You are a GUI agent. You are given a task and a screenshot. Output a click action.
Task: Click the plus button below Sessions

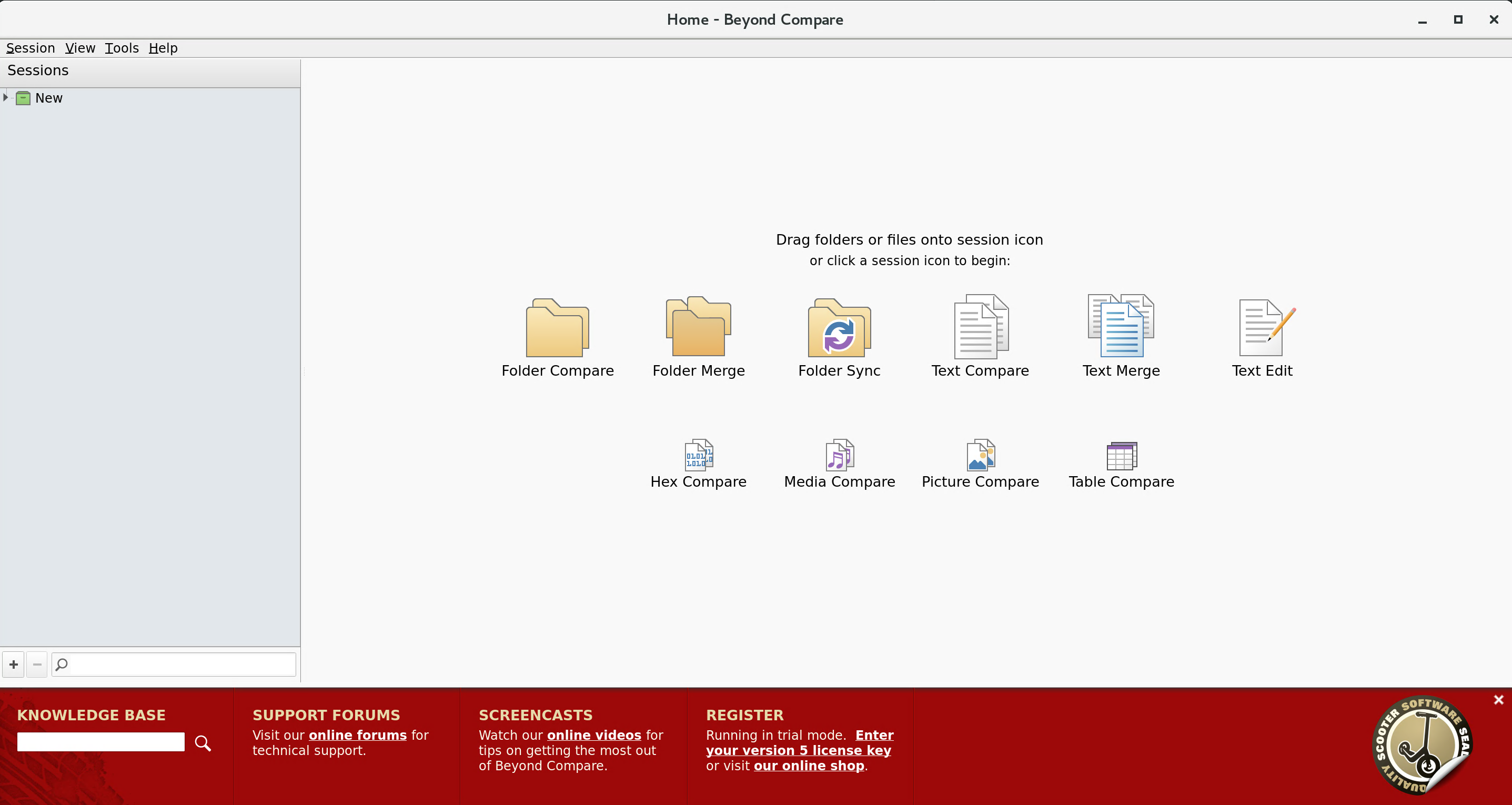(x=14, y=665)
